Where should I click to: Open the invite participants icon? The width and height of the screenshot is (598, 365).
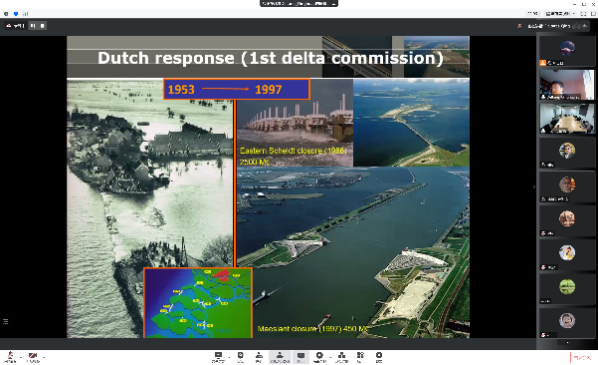coord(259,357)
